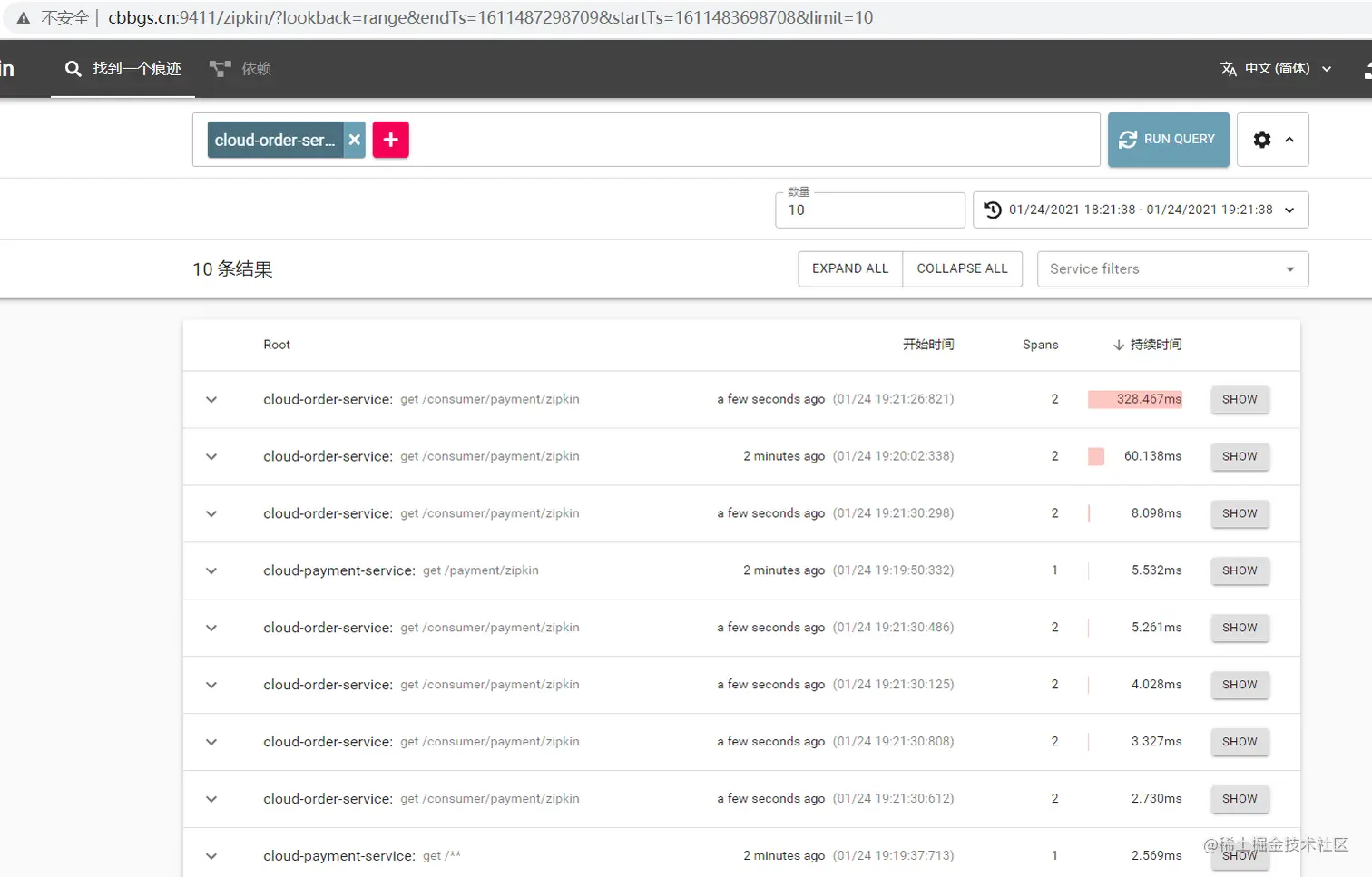Show the trace lasting 4.028ms
This screenshot has width=1372, height=877.
[1240, 685]
